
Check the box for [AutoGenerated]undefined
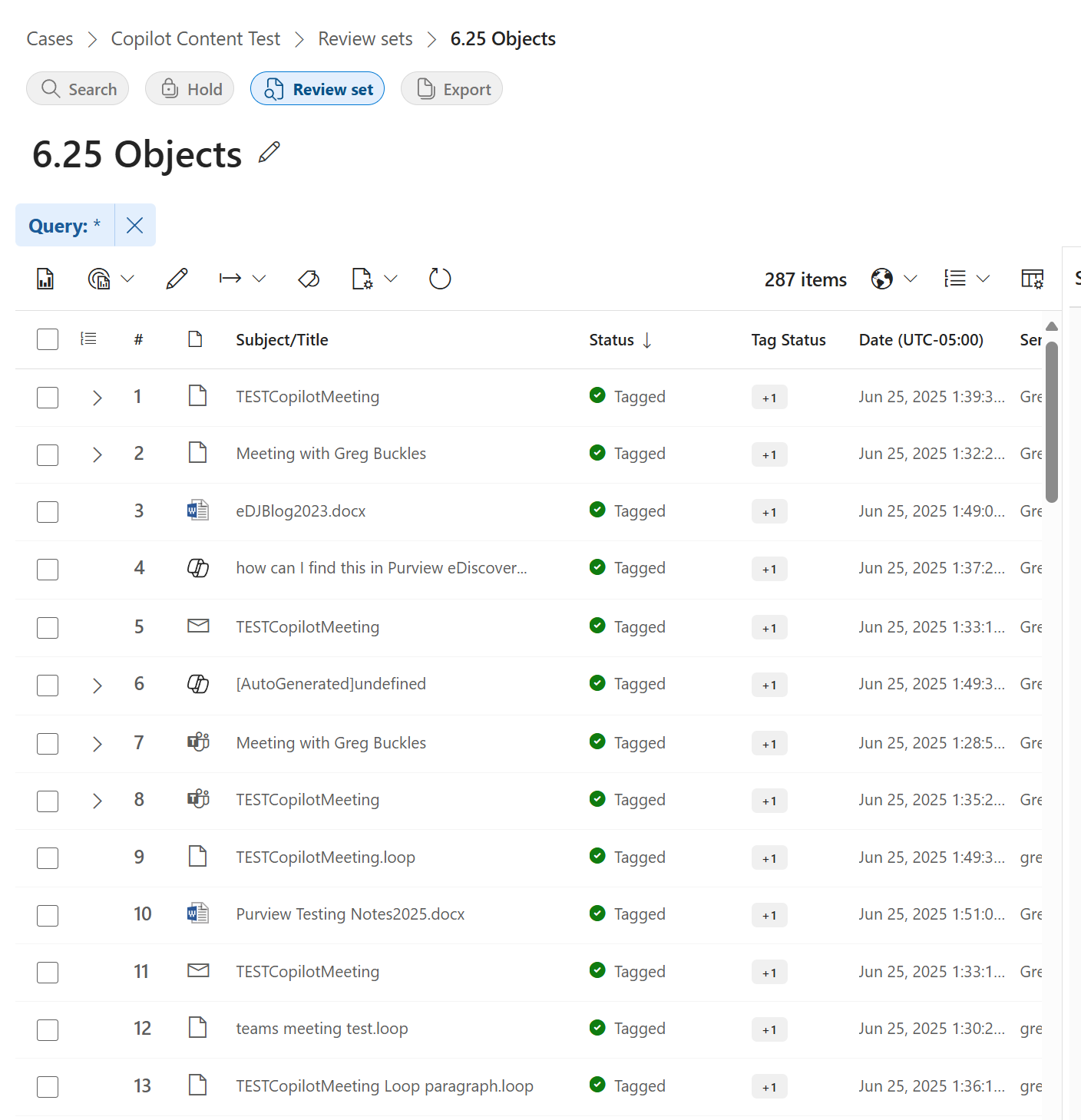point(48,686)
